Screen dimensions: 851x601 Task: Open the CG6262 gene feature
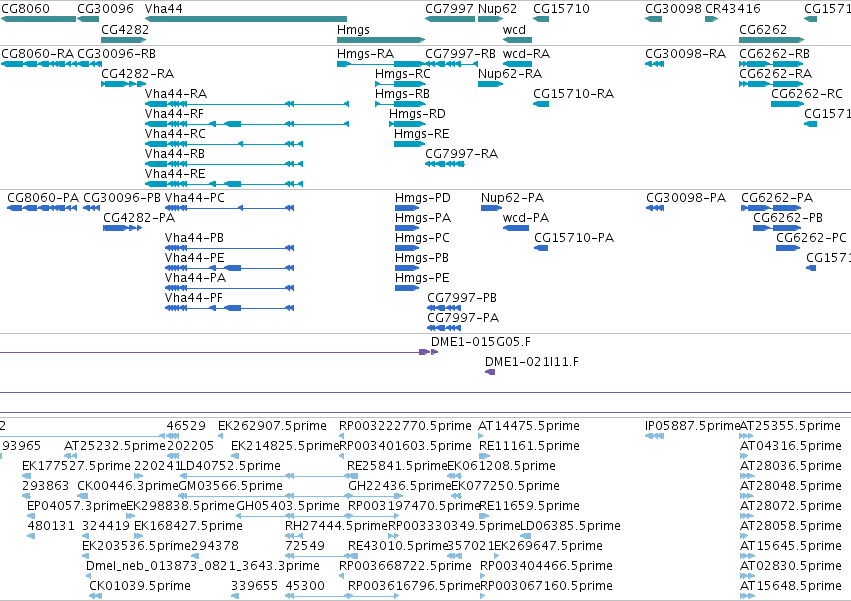(x=771, y=40)
